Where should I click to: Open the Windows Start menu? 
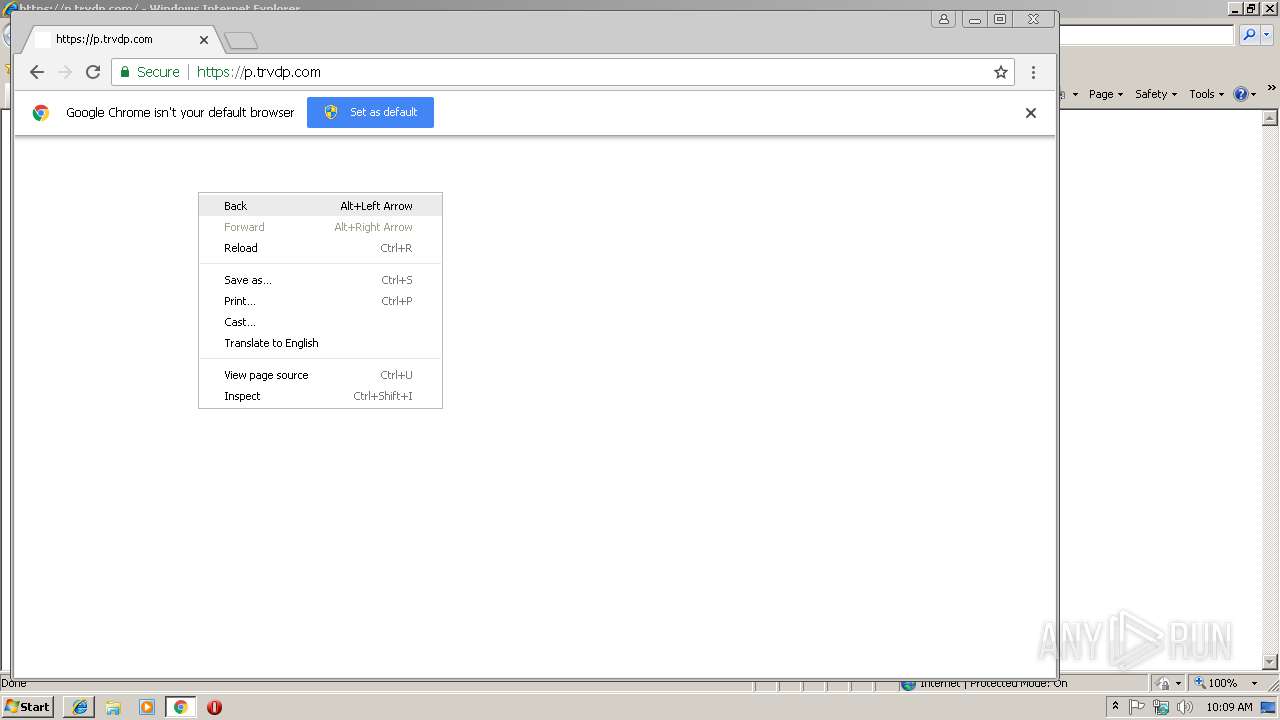(x=28, y=706)
